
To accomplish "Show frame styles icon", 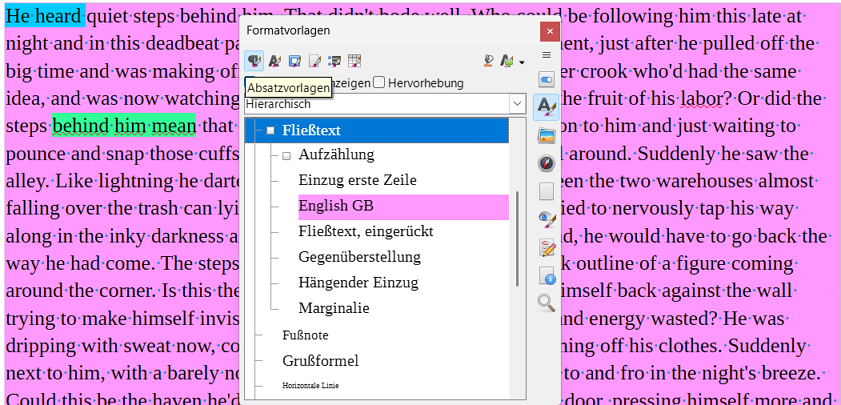I will coord(294,61).
